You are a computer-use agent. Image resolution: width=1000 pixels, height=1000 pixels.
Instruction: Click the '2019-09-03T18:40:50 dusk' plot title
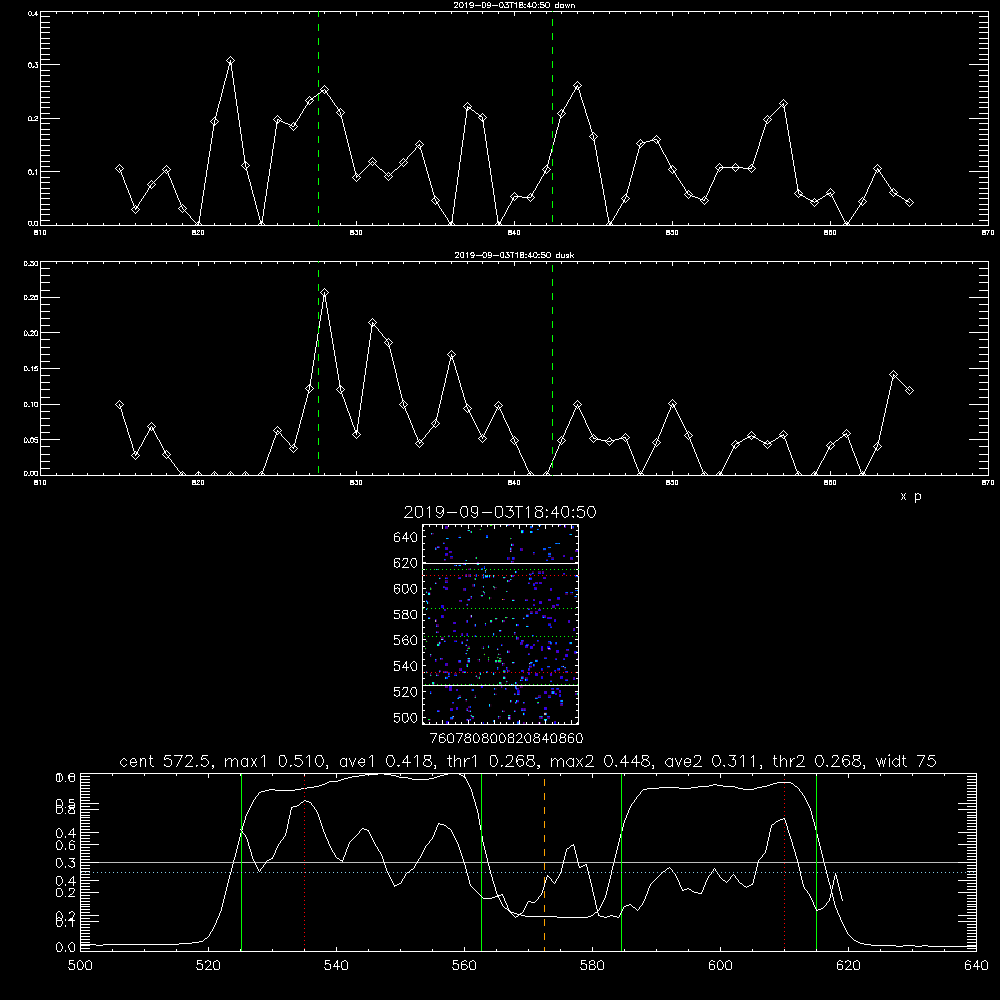tap(514, 255)
